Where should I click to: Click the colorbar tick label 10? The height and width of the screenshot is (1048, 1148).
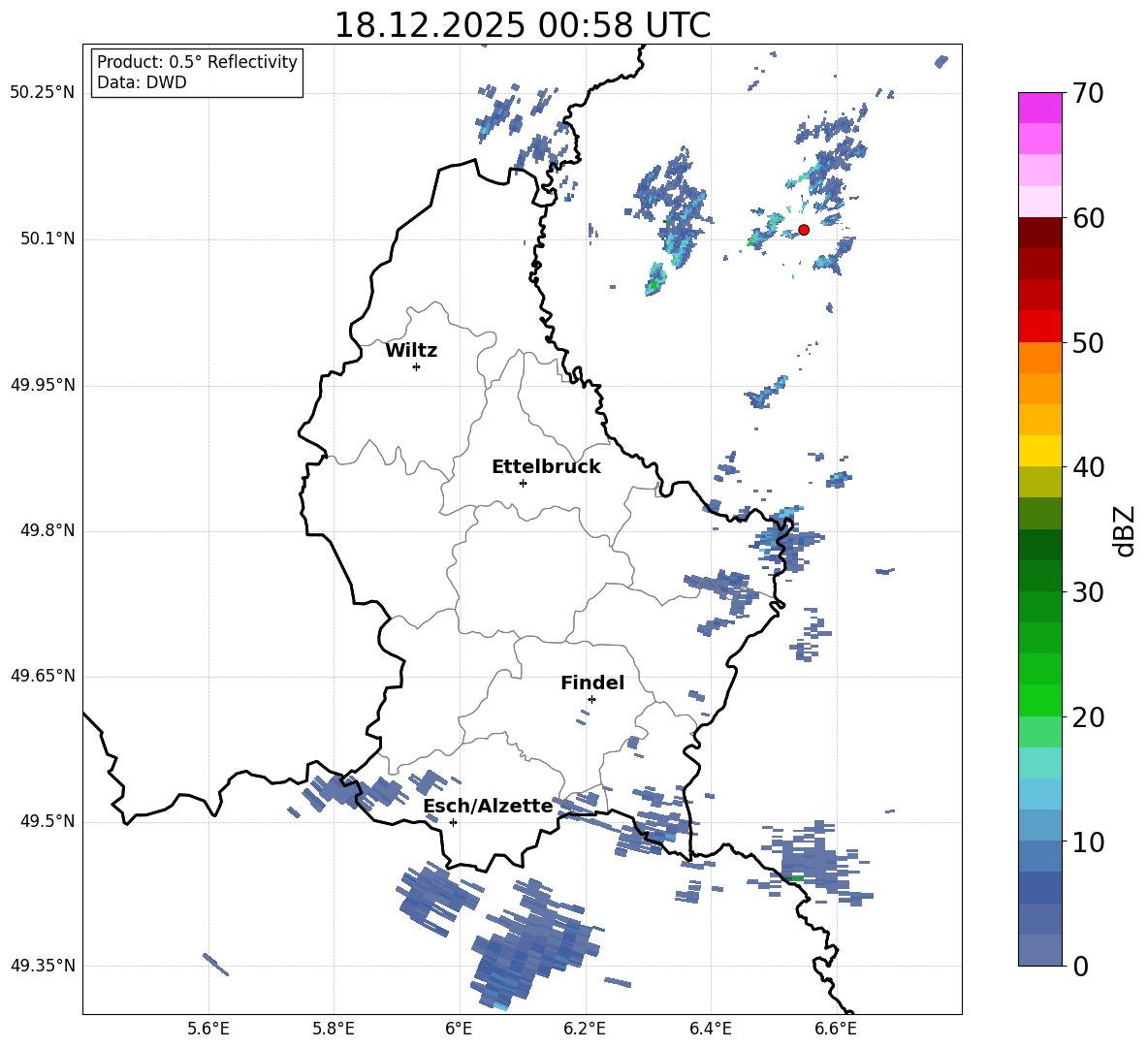coord(1089,842)
